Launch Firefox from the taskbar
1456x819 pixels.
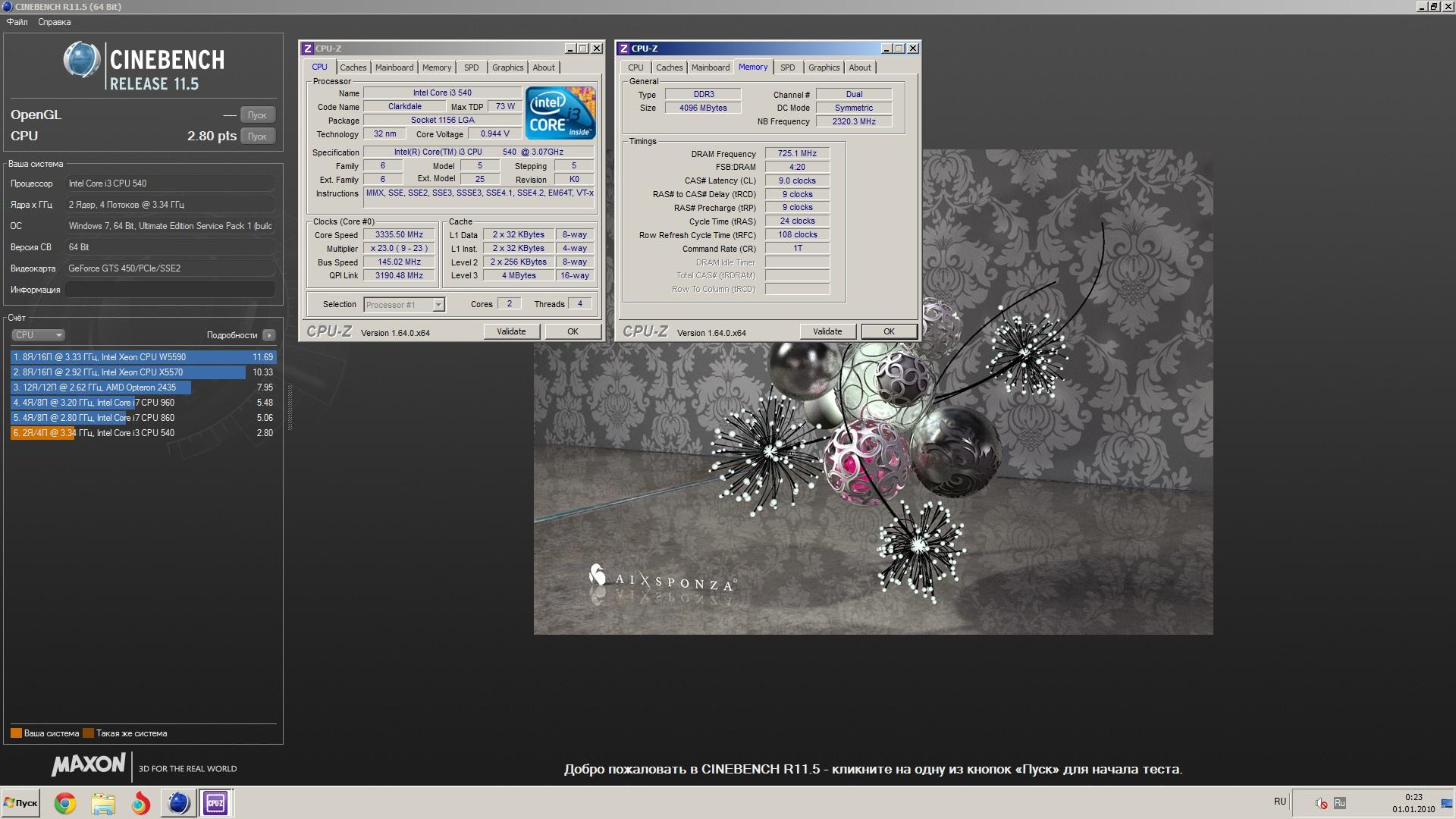(140, 803)
